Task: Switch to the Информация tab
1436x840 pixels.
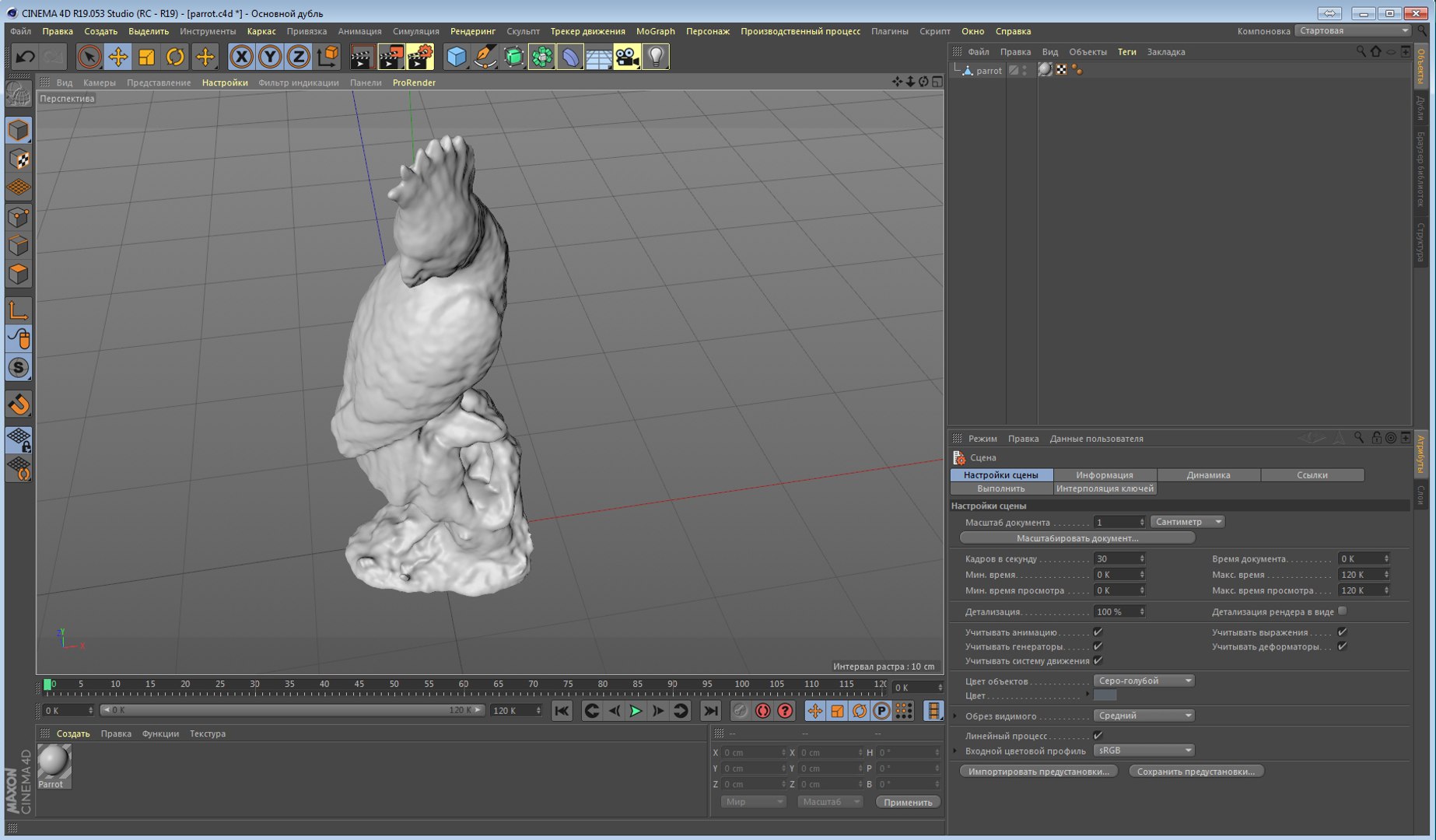Action: (x=1105, y=474)
